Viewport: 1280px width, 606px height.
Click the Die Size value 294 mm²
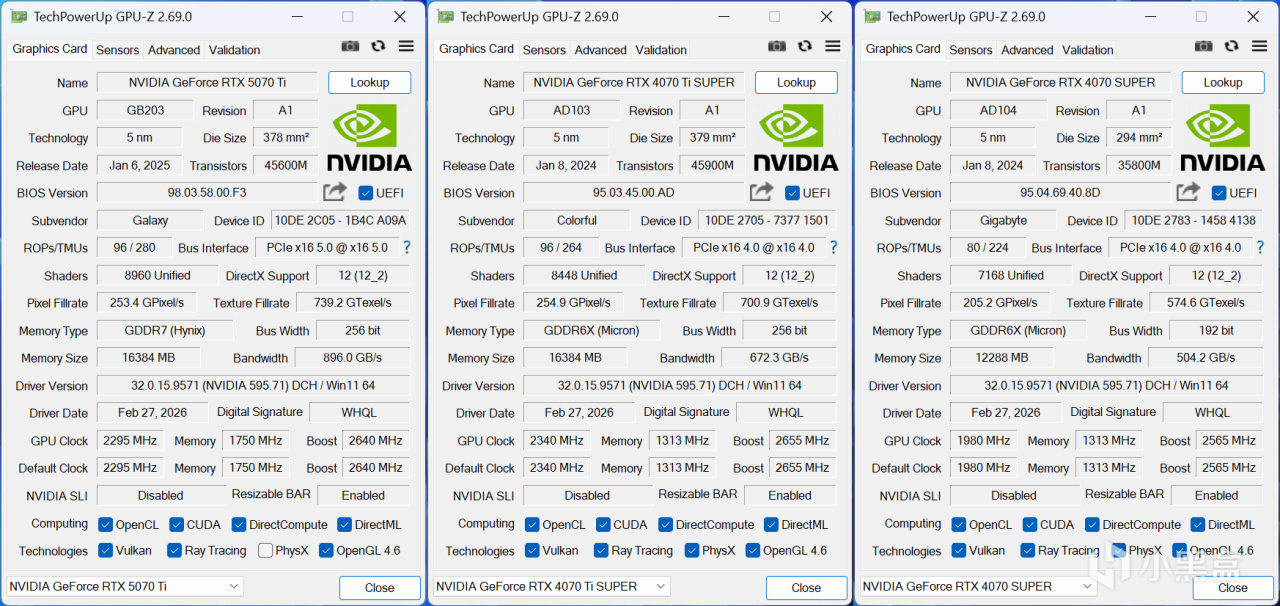tap(1139, 138)
